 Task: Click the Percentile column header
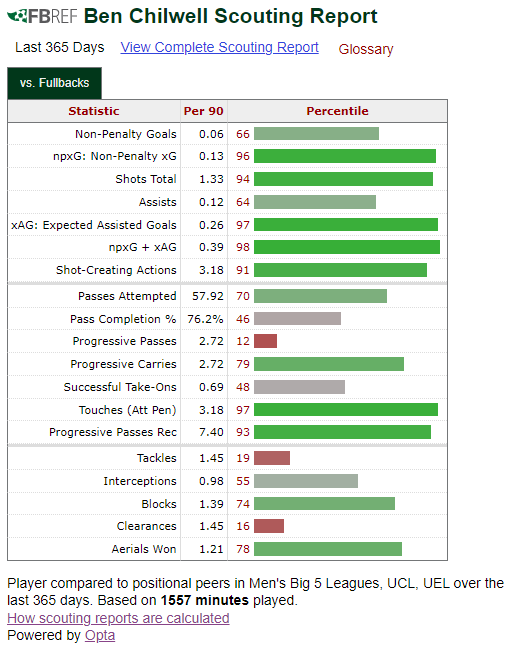337,111
